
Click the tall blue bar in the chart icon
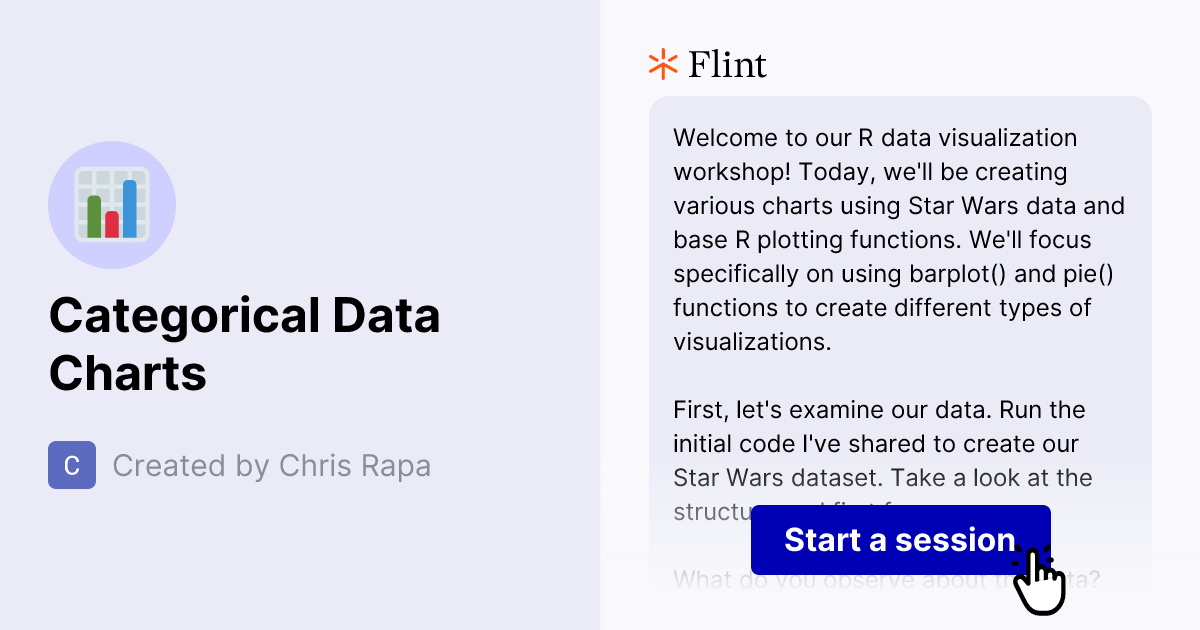pos(129,209)
